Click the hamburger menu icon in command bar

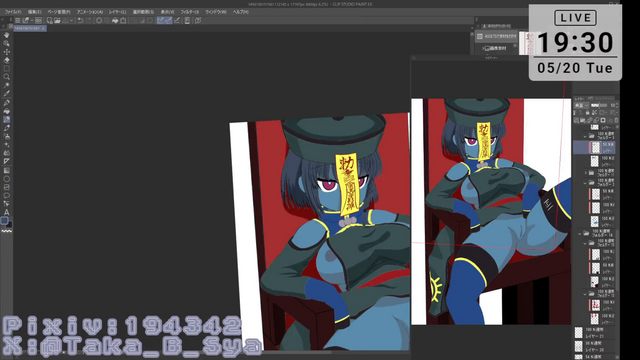point(18,20)
